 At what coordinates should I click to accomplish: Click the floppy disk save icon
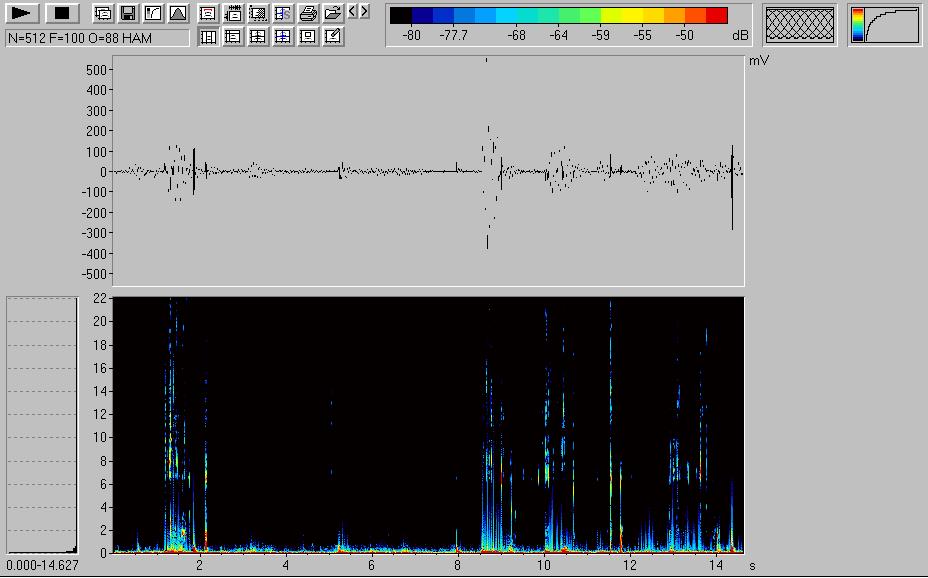point(128,14)
